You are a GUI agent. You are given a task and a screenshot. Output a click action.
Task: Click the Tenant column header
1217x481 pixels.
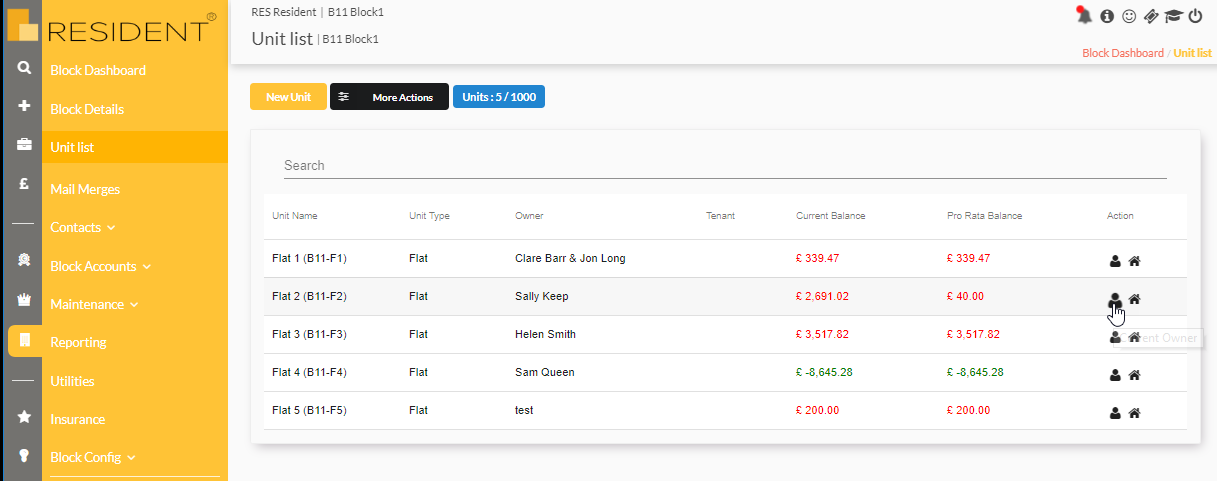click(x=720, y=216)
